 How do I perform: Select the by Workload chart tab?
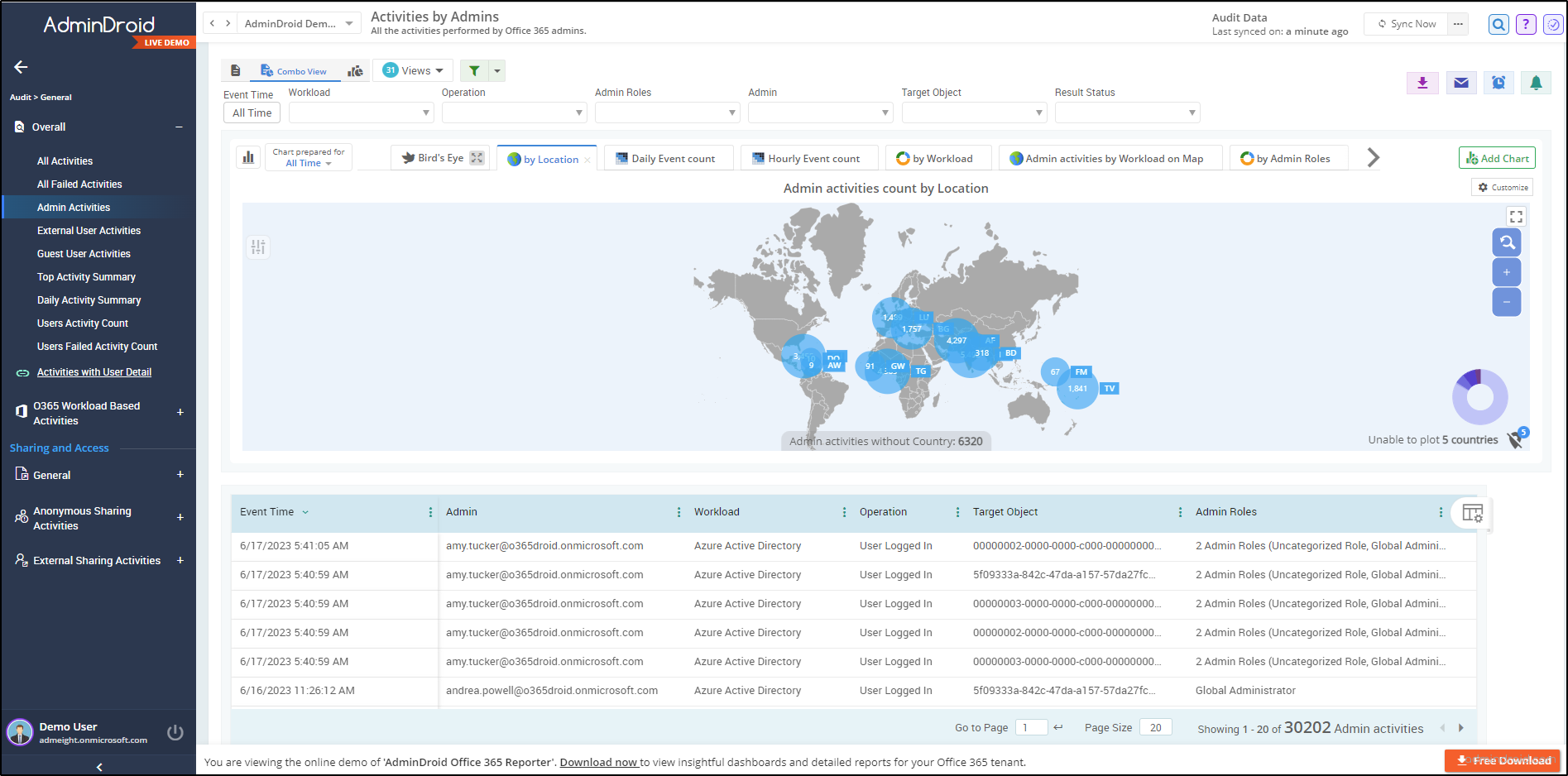click(937, 157)
